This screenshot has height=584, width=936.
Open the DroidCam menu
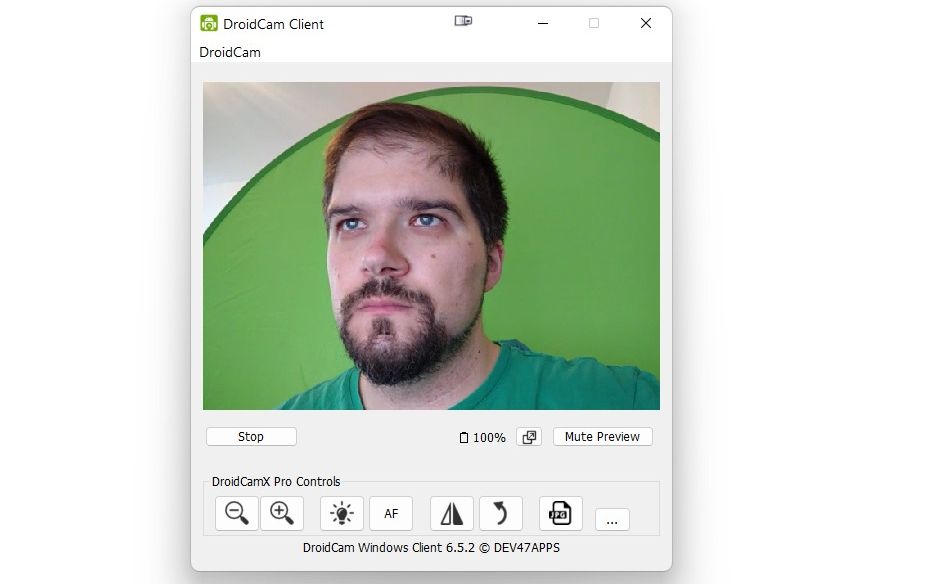click(x=230, y=53)
